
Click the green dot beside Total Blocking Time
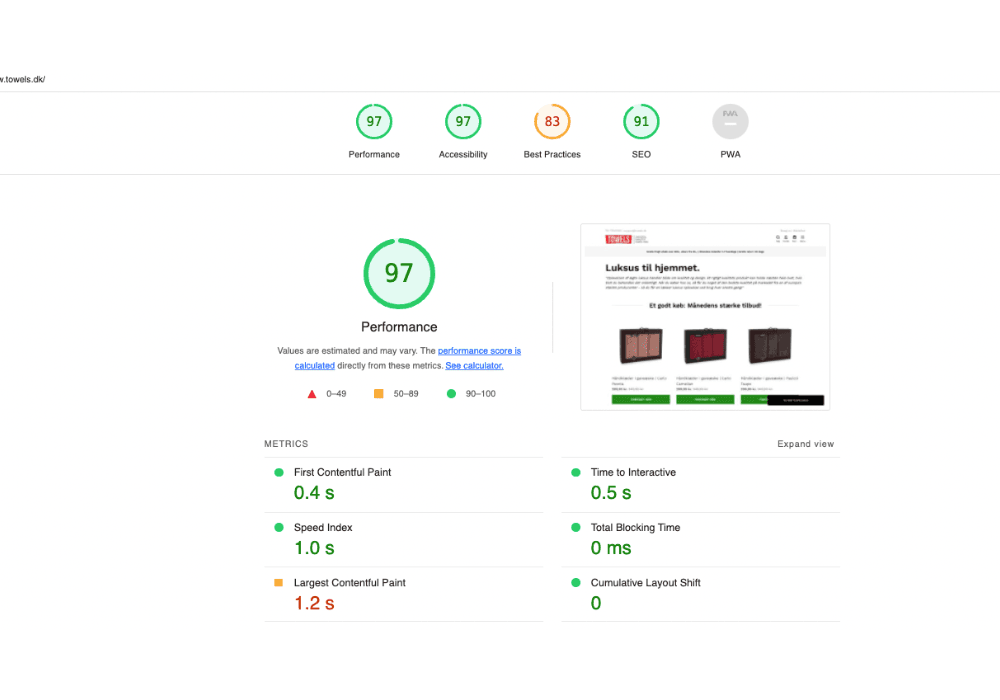tap(575, 526)
